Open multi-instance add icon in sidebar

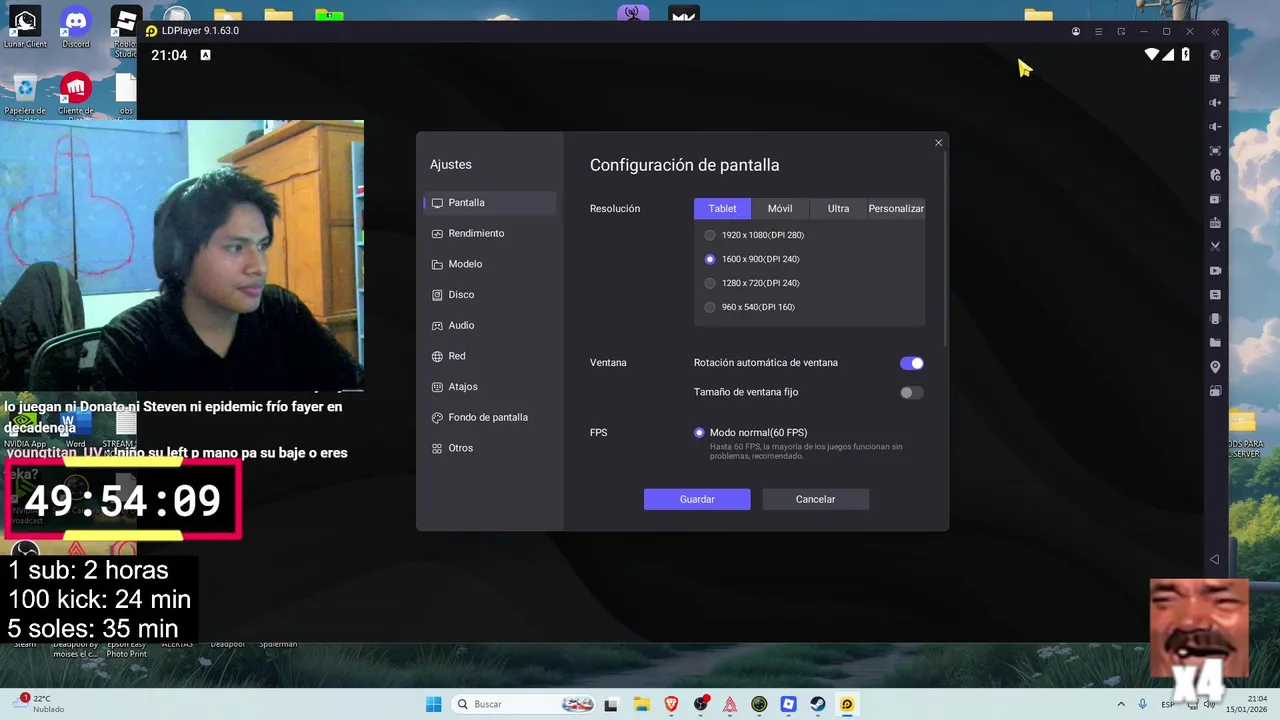click(x=1215, y=199)
